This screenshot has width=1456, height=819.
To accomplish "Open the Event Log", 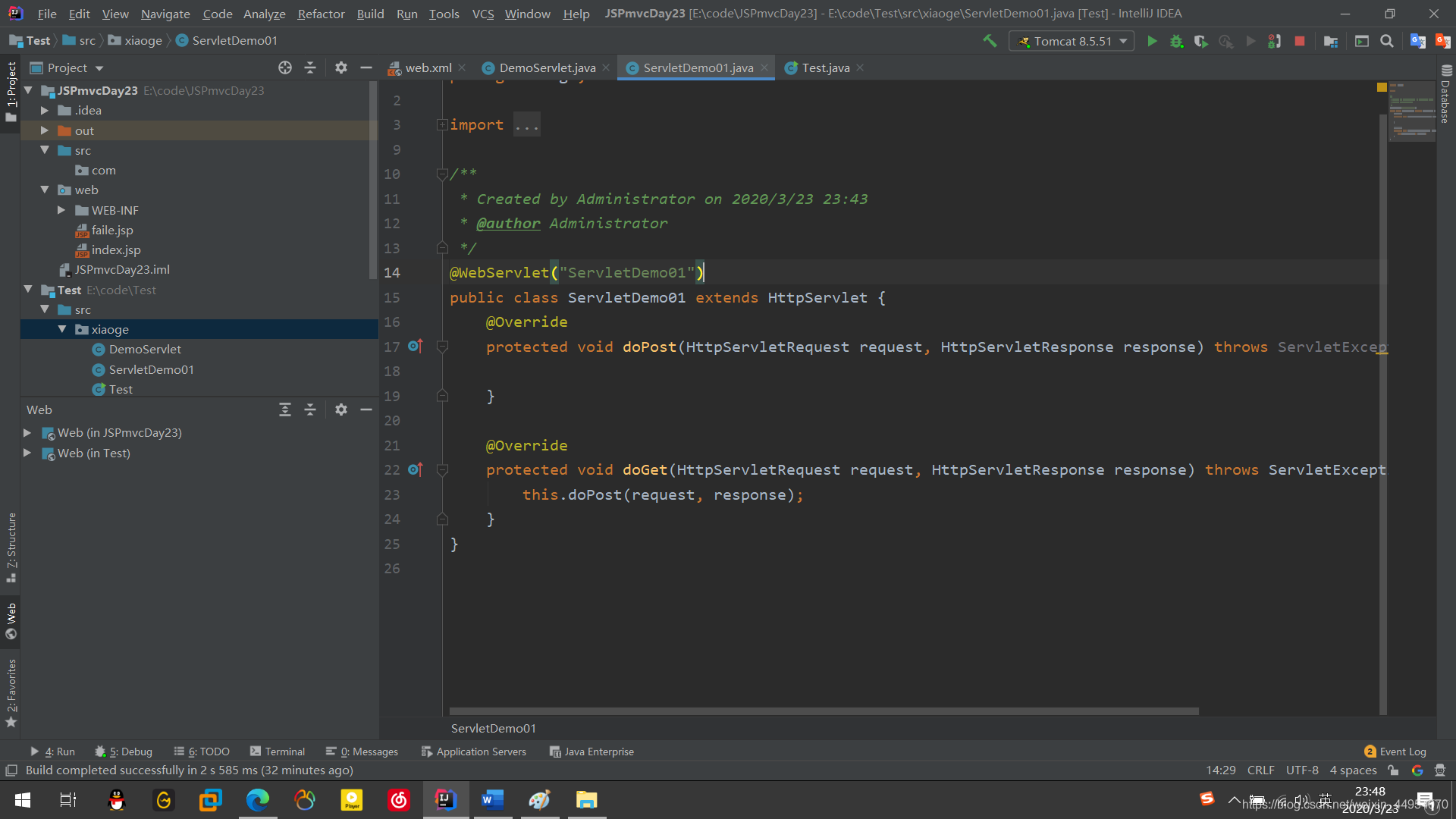I will [1395, 752].
